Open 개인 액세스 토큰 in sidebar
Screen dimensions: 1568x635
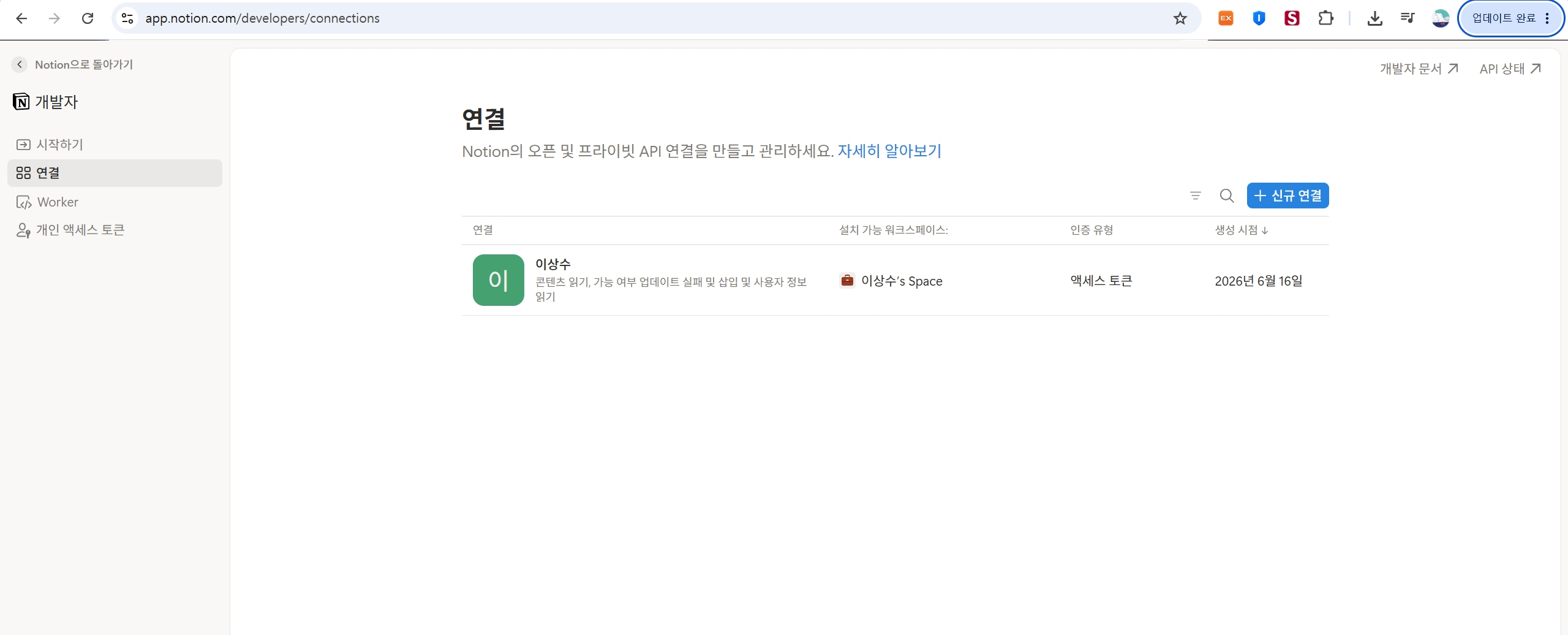[x=115, y=230]
